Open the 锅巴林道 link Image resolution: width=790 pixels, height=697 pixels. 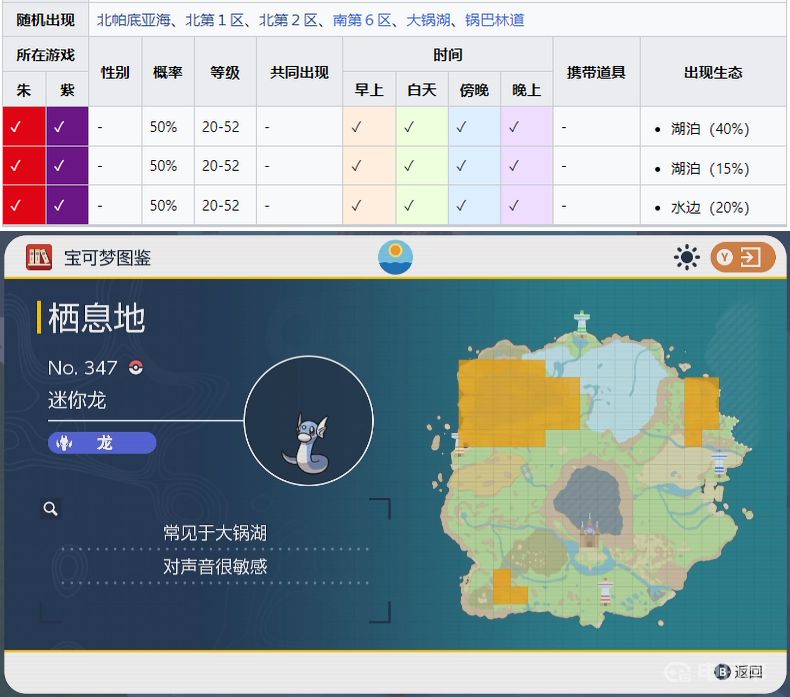pyautogui.click(x=495, y=20)
